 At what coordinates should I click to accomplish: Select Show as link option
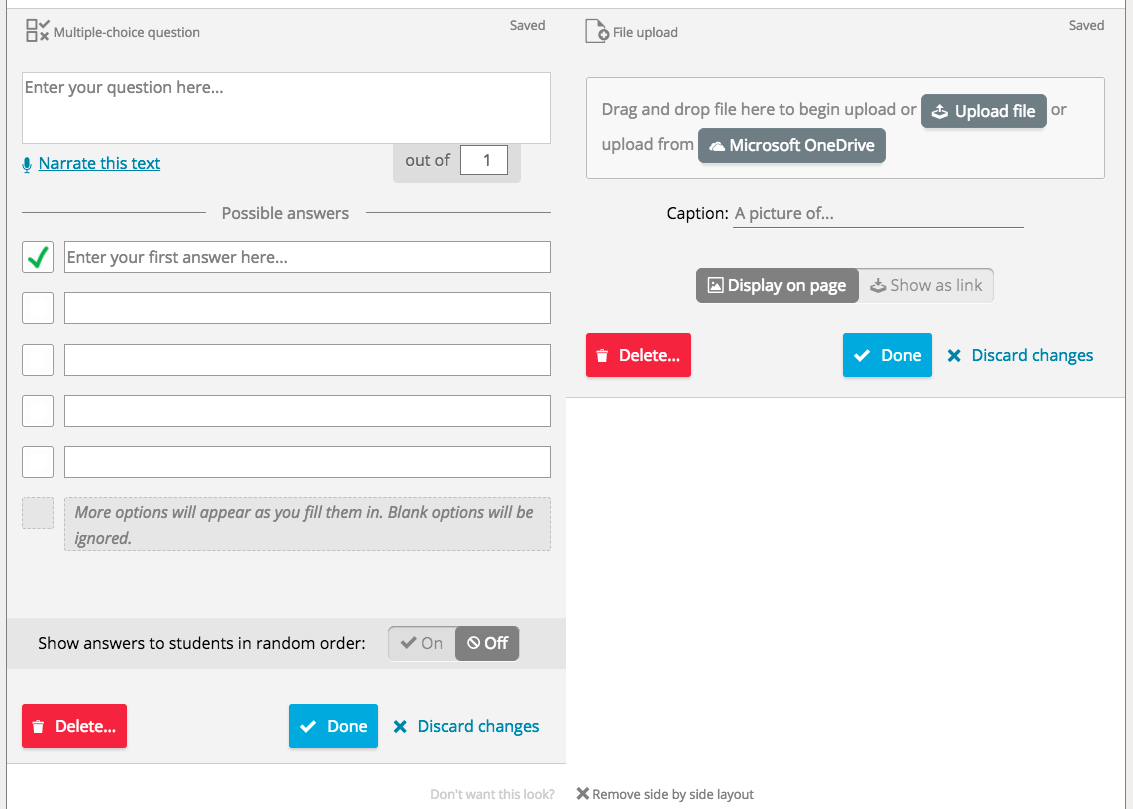click(926, 285)
